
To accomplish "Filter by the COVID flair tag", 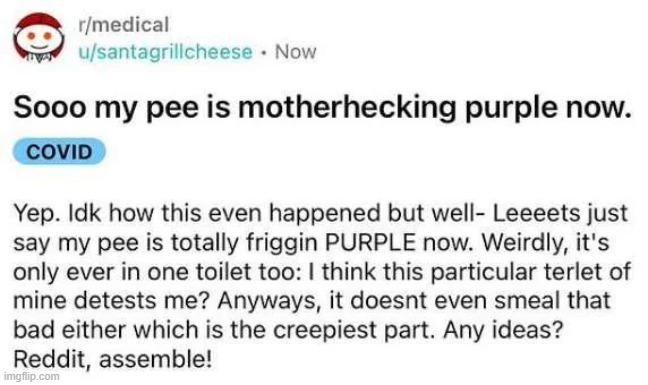I will (x=59, y=152).
